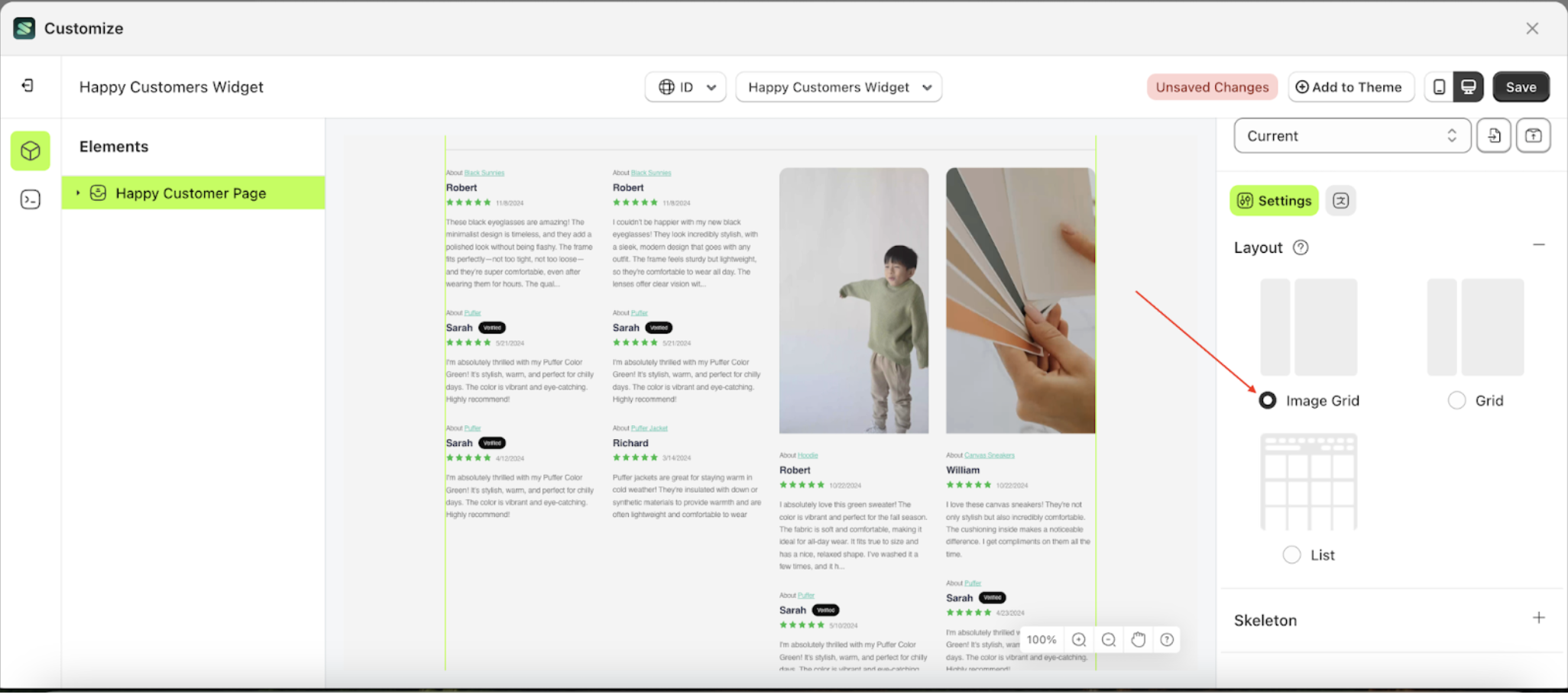Select the List layout radio button

coord(1291,554)
